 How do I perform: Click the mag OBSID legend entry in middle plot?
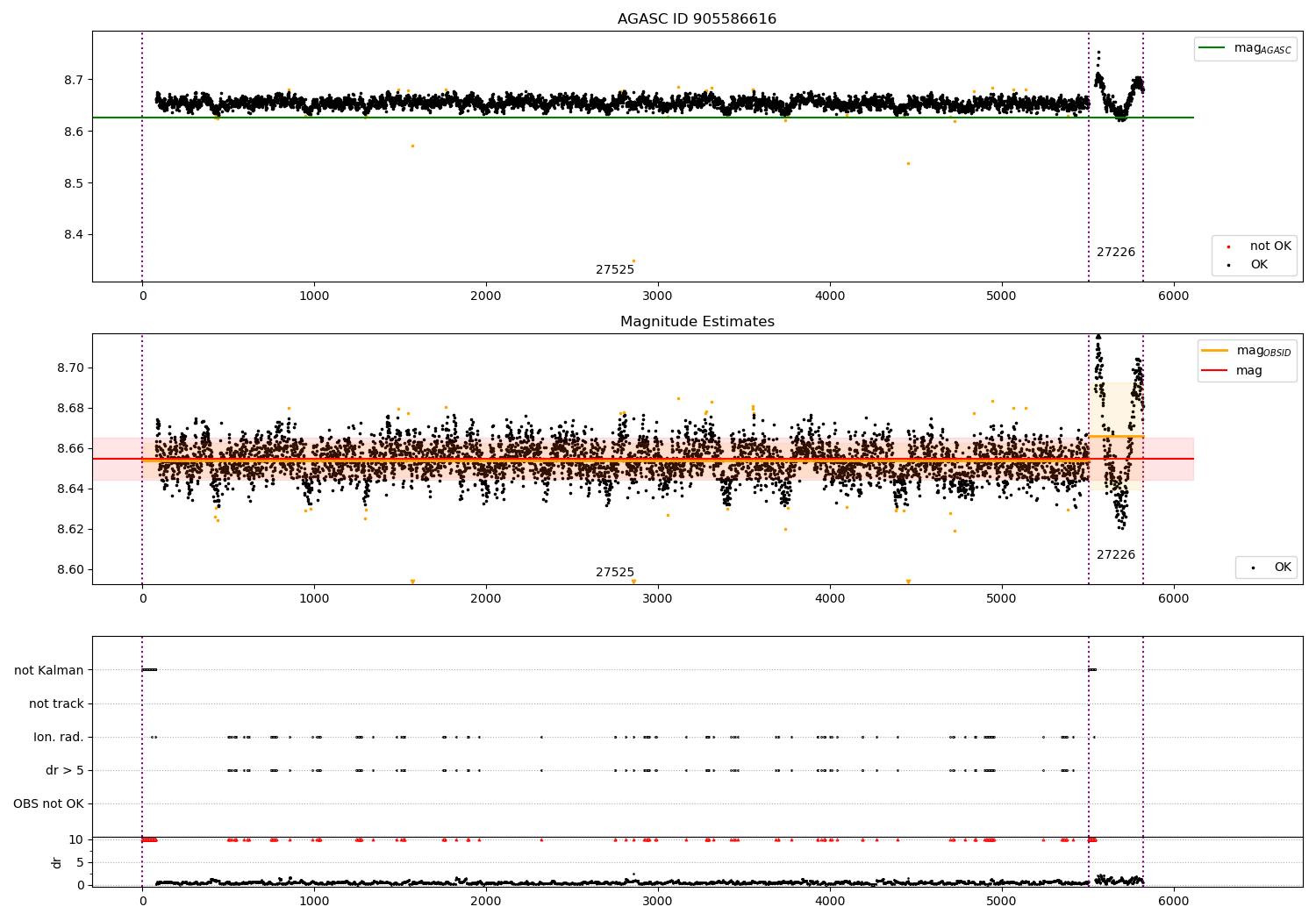tap(1247, 351)
